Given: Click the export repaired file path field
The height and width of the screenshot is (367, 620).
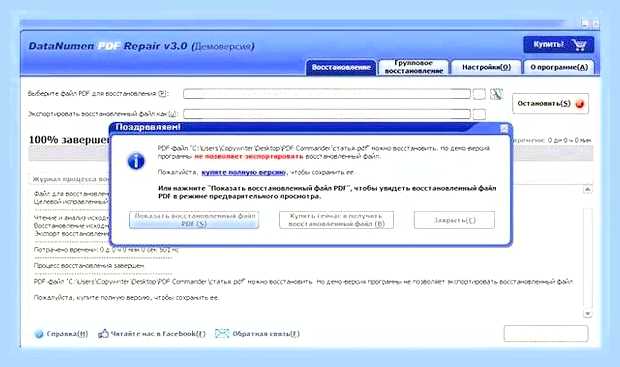Looking at the screenshot, I should pos(327,114).
